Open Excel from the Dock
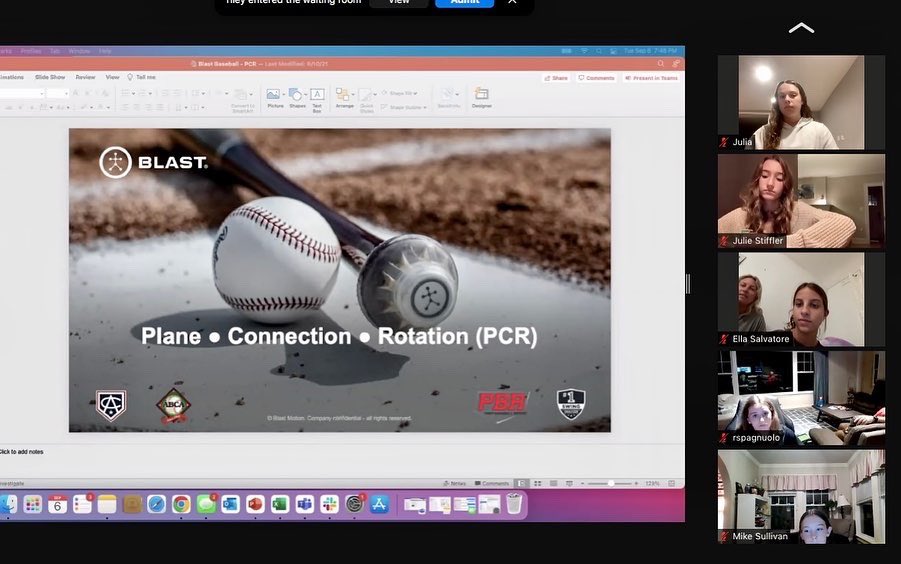The width and height of the screenshot is (901, 564). coord(280,504)
